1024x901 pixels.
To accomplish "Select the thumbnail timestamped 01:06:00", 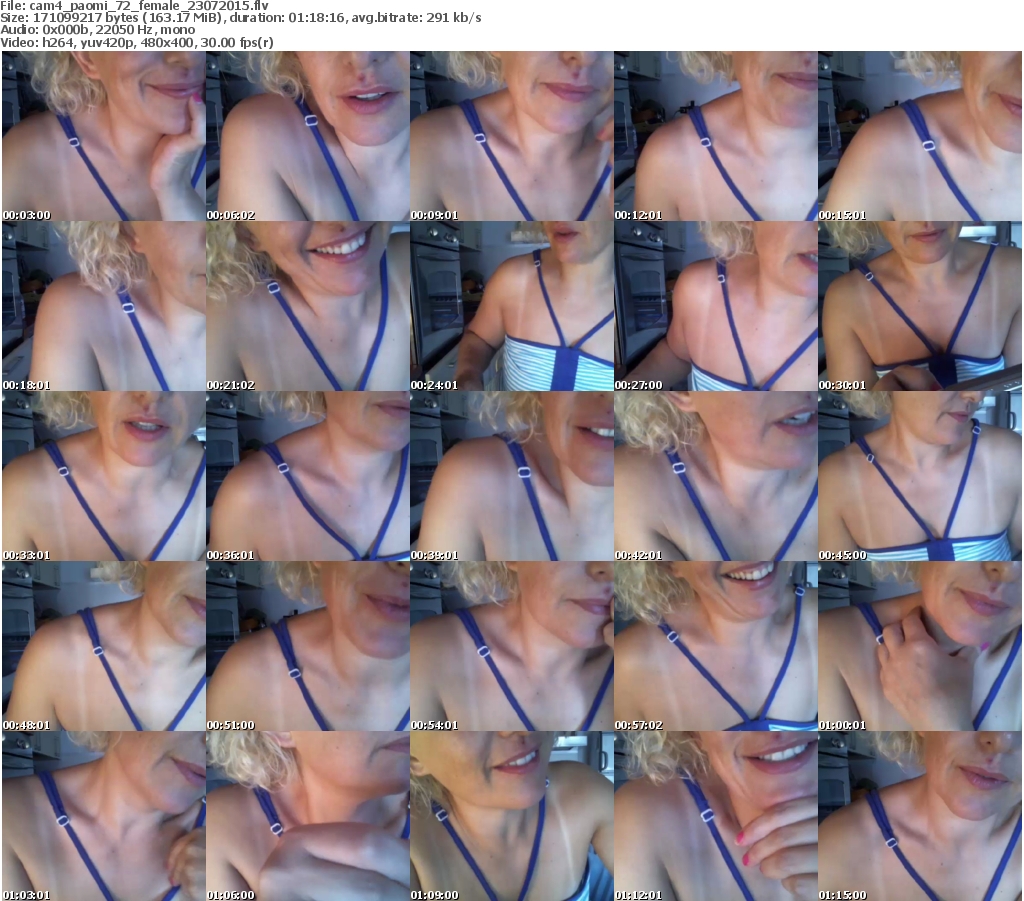I will [308, 816].
